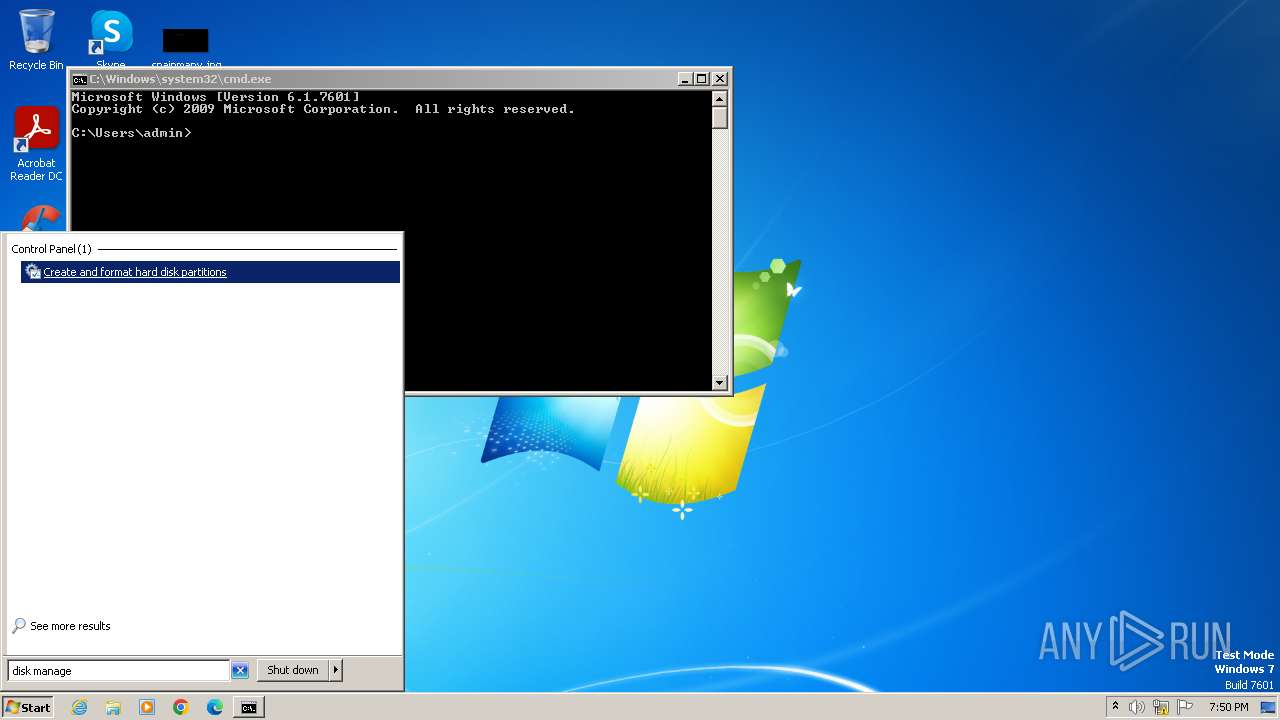The height and width of the screenshot is (720, 1280).
Task: Open the Recycle Bin desktop icon
Action: (36, 40)
